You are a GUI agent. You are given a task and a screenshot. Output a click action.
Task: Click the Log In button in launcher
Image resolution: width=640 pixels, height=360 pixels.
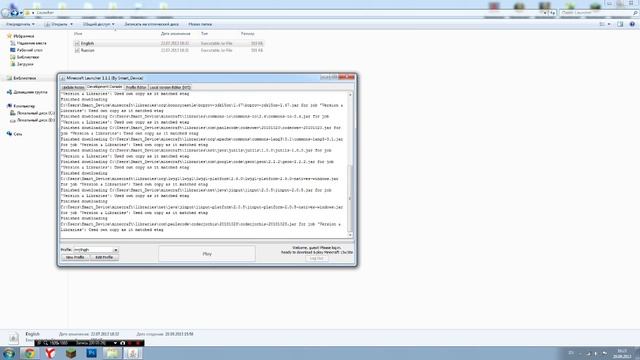pos(316,258)
